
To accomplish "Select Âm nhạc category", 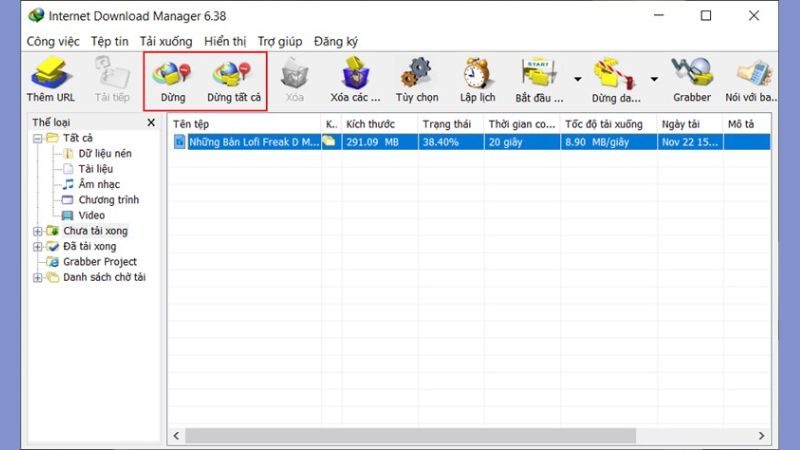I will (99, 184).
